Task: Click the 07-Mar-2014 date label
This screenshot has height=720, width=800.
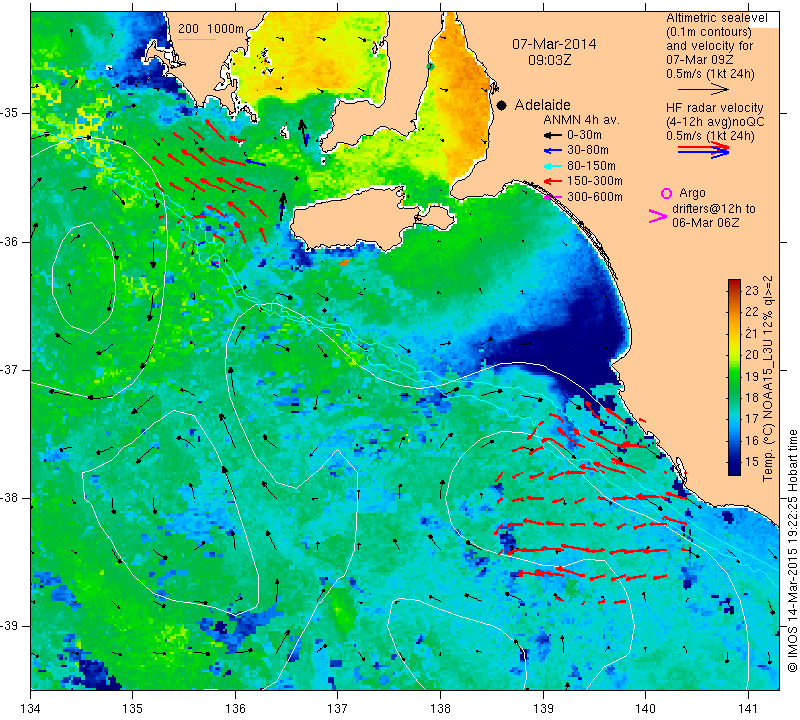Action: point(554,44)
